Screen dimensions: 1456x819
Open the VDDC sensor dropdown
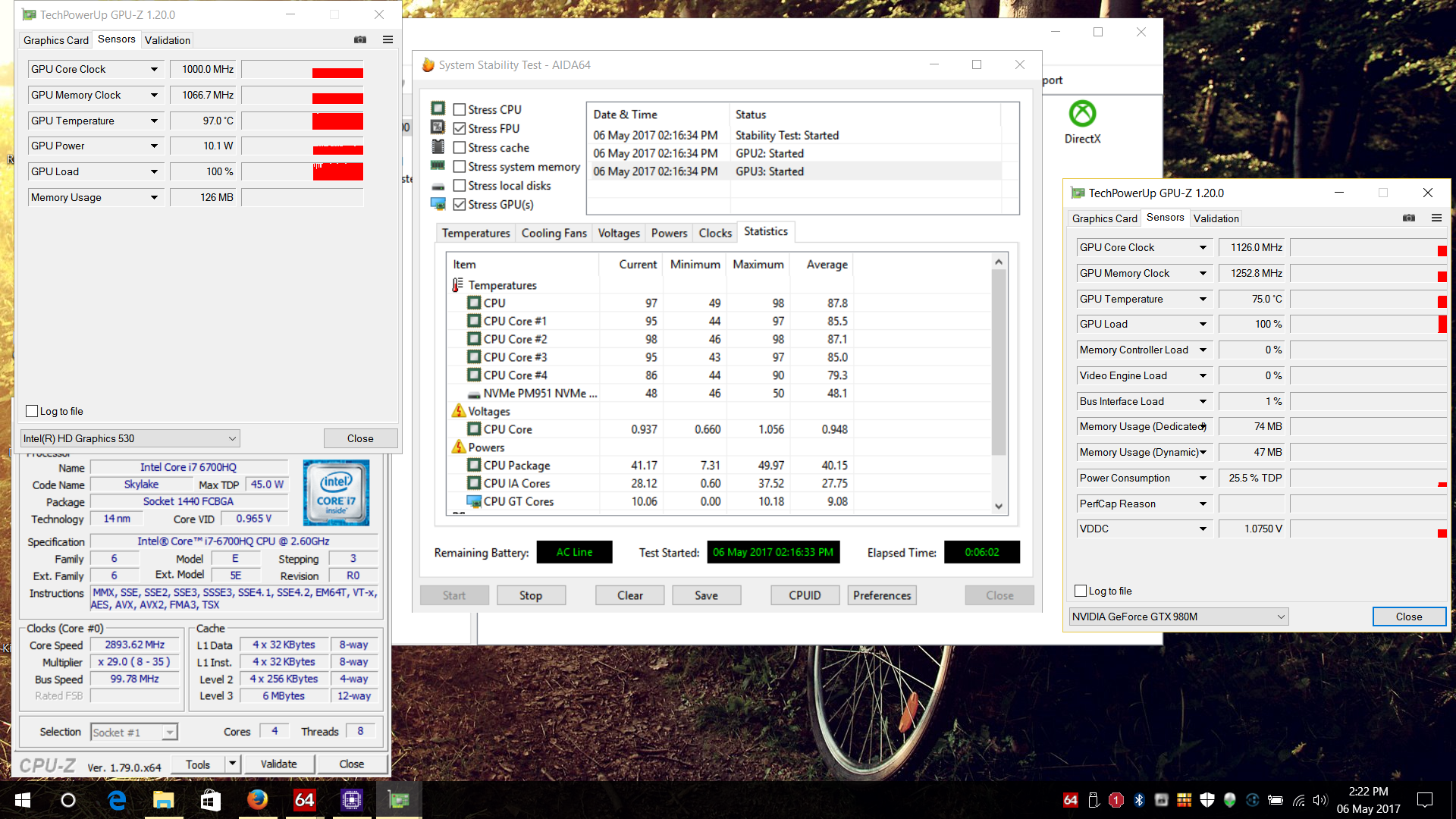coord(1203,529)
